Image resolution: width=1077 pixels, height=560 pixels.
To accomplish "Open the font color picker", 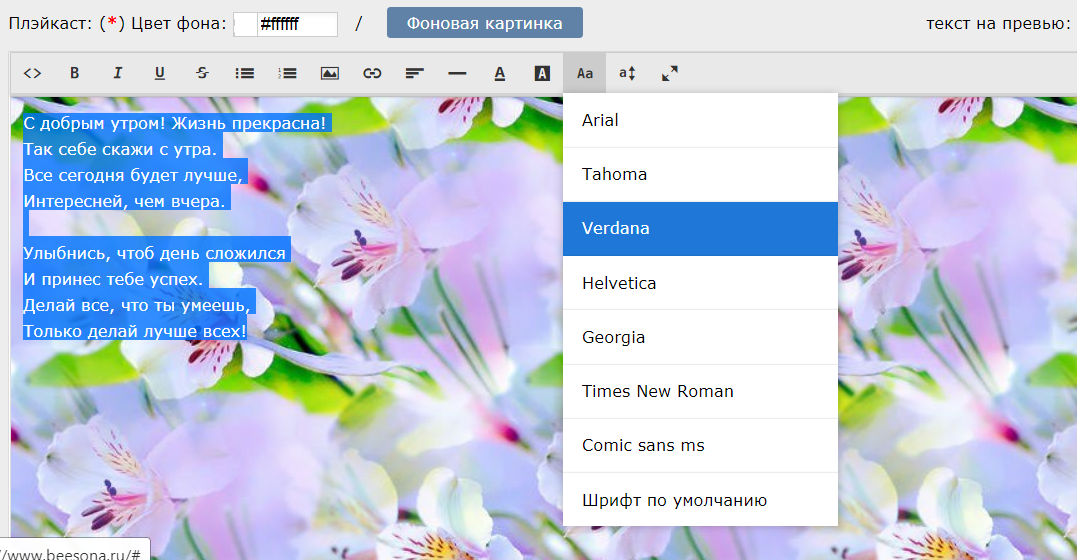I will 499,73.
